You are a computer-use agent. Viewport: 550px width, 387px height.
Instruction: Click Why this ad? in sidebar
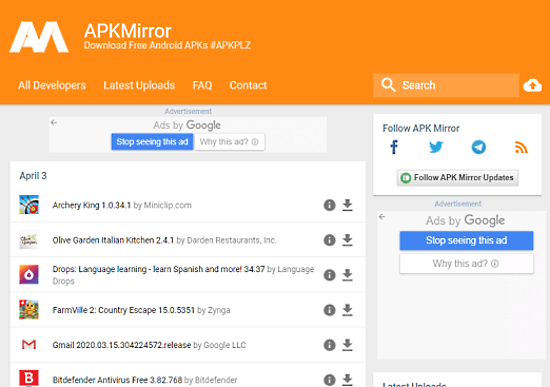click(x=466, y=263)
